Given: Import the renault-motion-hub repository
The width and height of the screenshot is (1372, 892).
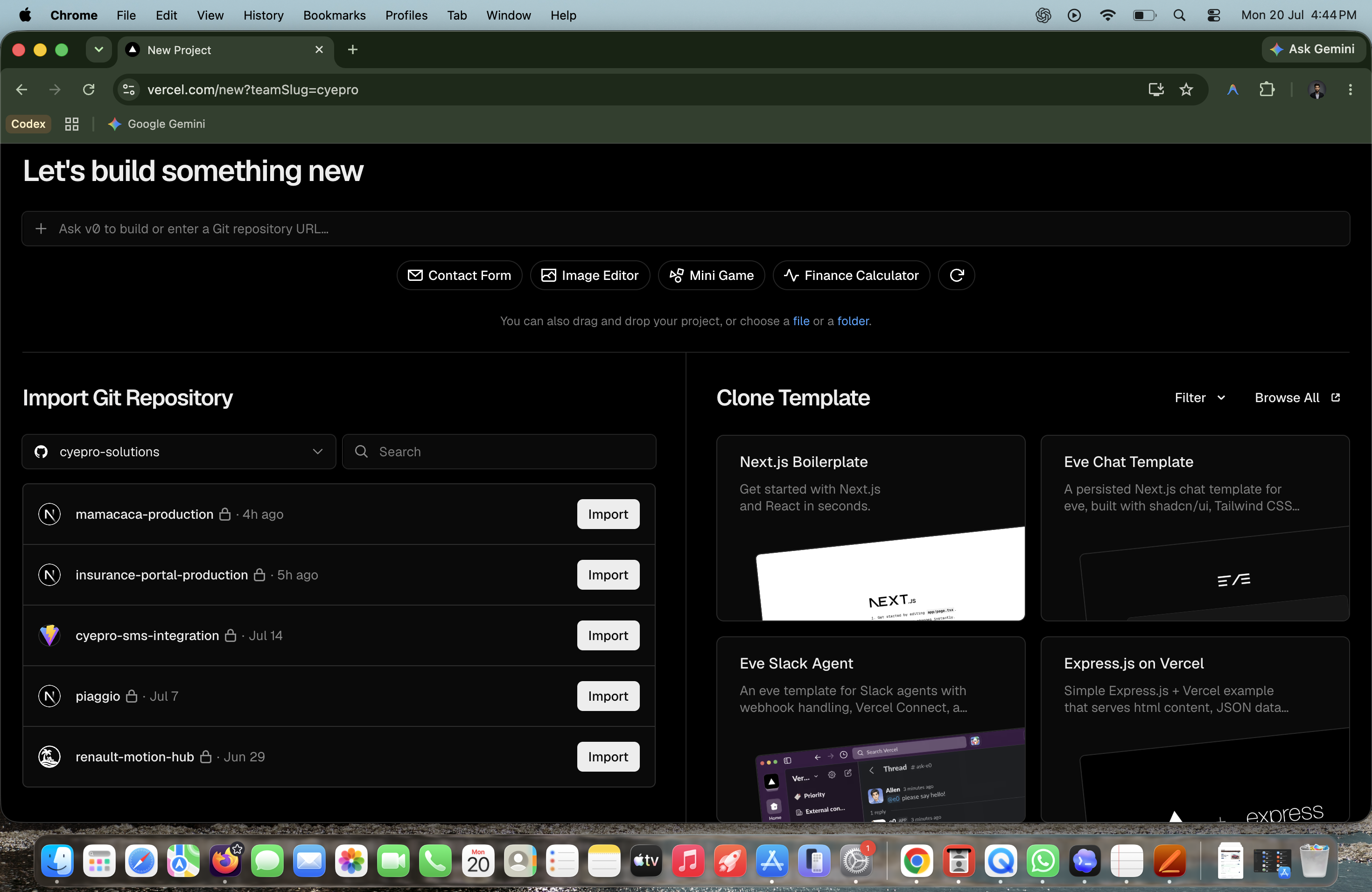Looking at the screenshot, I should (608, 757).
